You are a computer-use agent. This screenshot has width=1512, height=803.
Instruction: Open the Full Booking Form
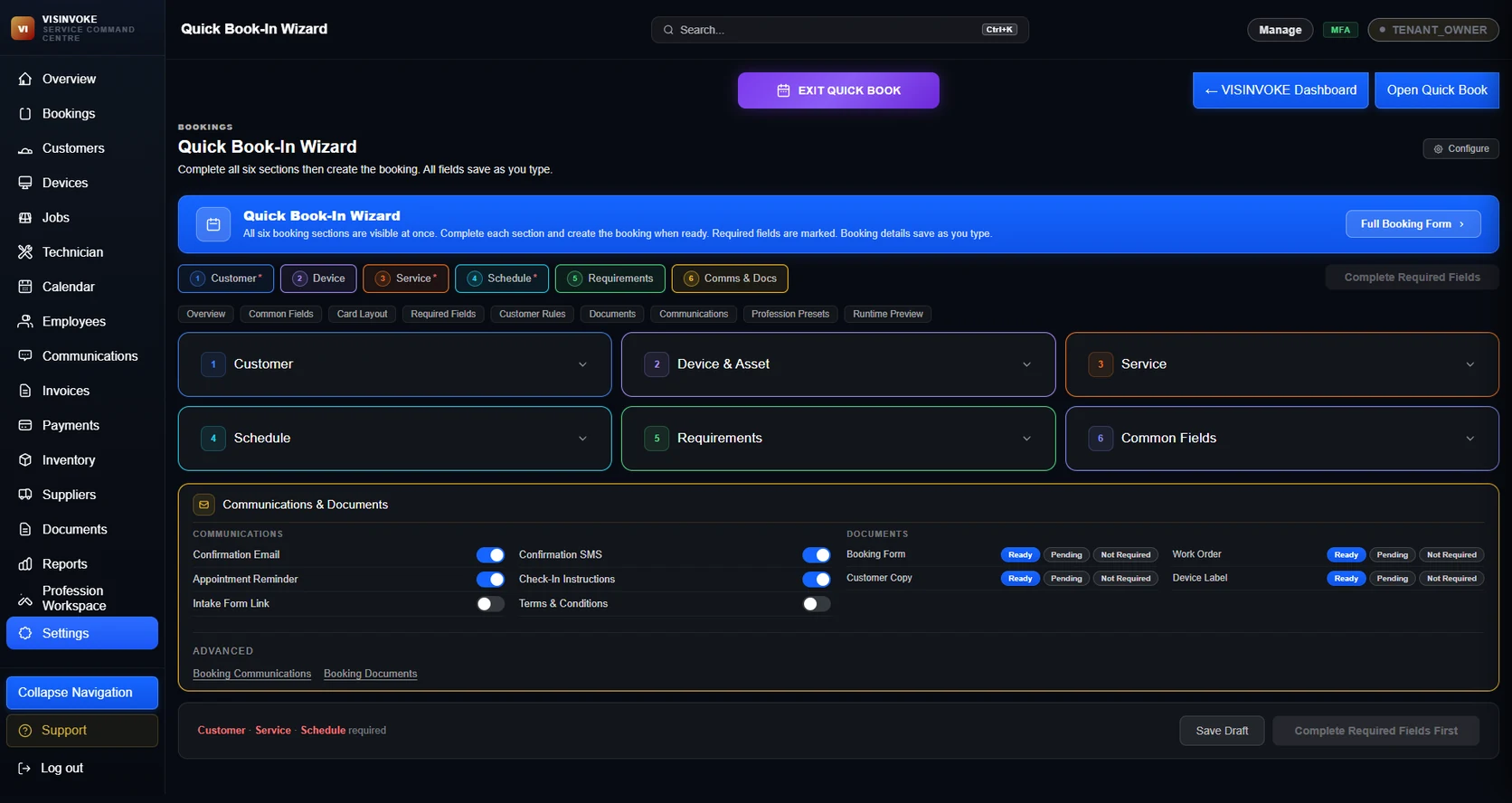click(1413, 224)
